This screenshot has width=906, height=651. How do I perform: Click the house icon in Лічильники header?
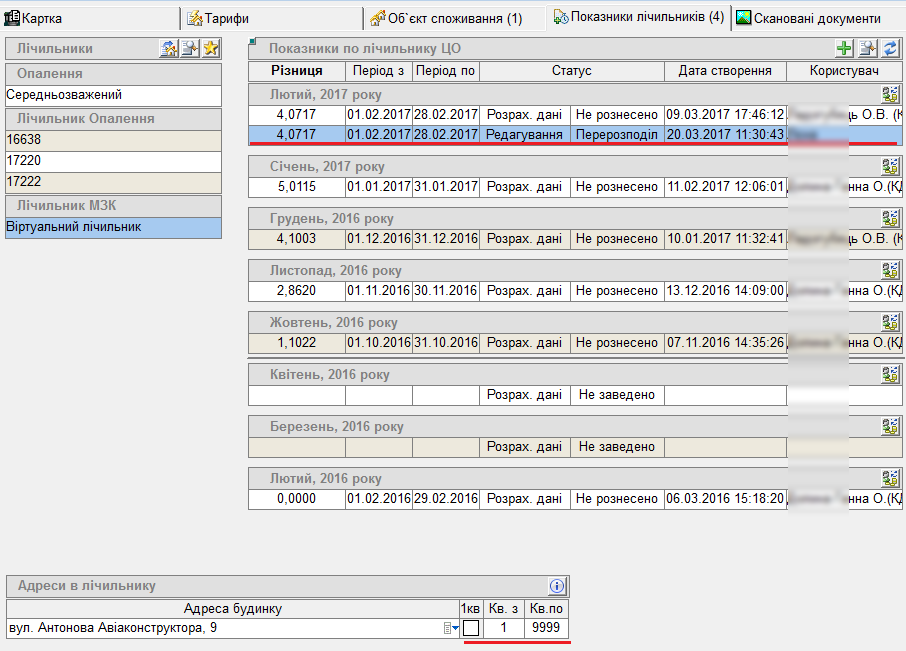pyautogui.click(x=169, y=48)
